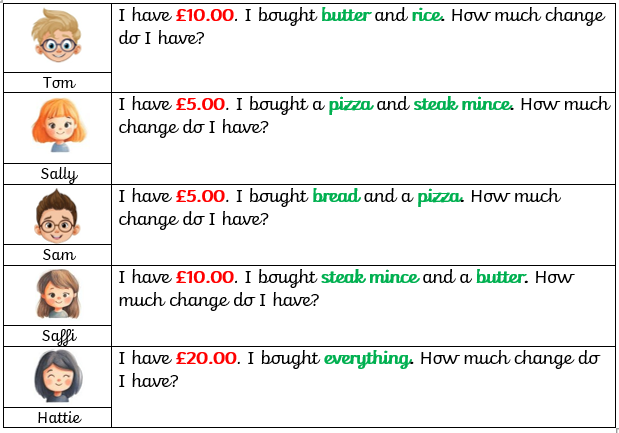Image resolution: width=619 pixels, height=433 pixels.
Task: Select the red £5.00 in Sally's question
Action: pyautogui.click(x=200, y=104)
